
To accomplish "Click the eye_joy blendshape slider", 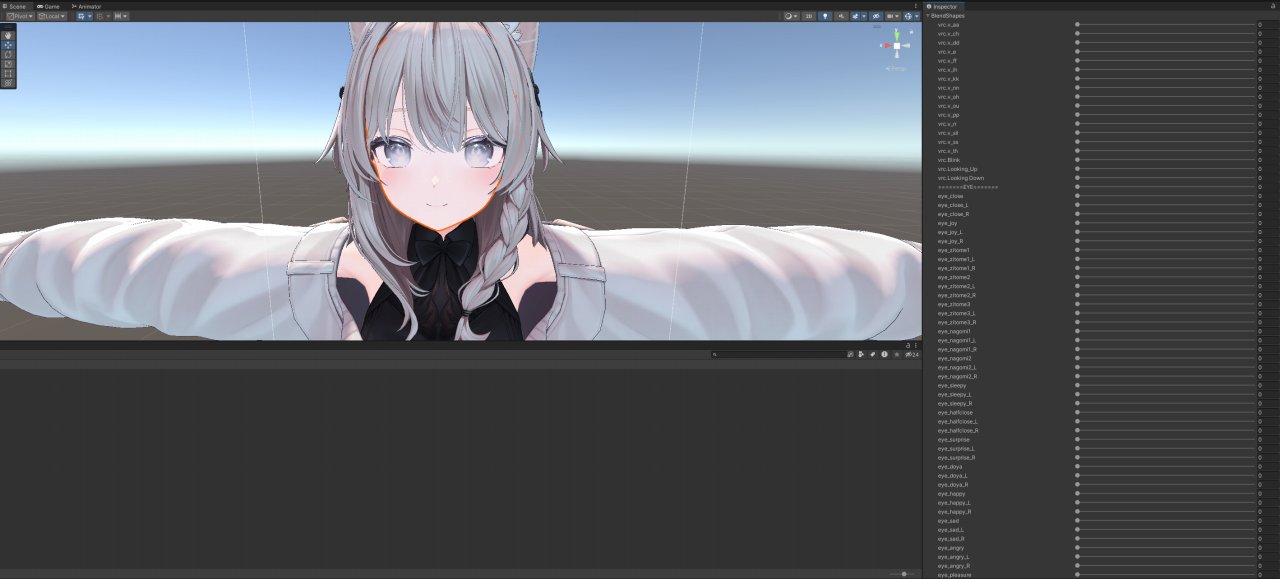I will click(1165, 223).
